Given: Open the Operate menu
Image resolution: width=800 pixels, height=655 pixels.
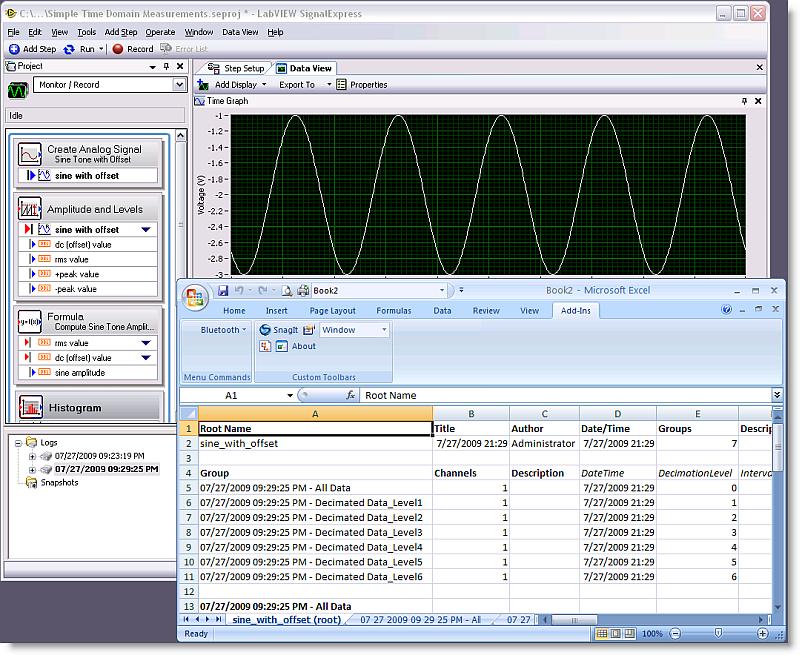Looking at the screenshot, I should [x=160, y=32].
